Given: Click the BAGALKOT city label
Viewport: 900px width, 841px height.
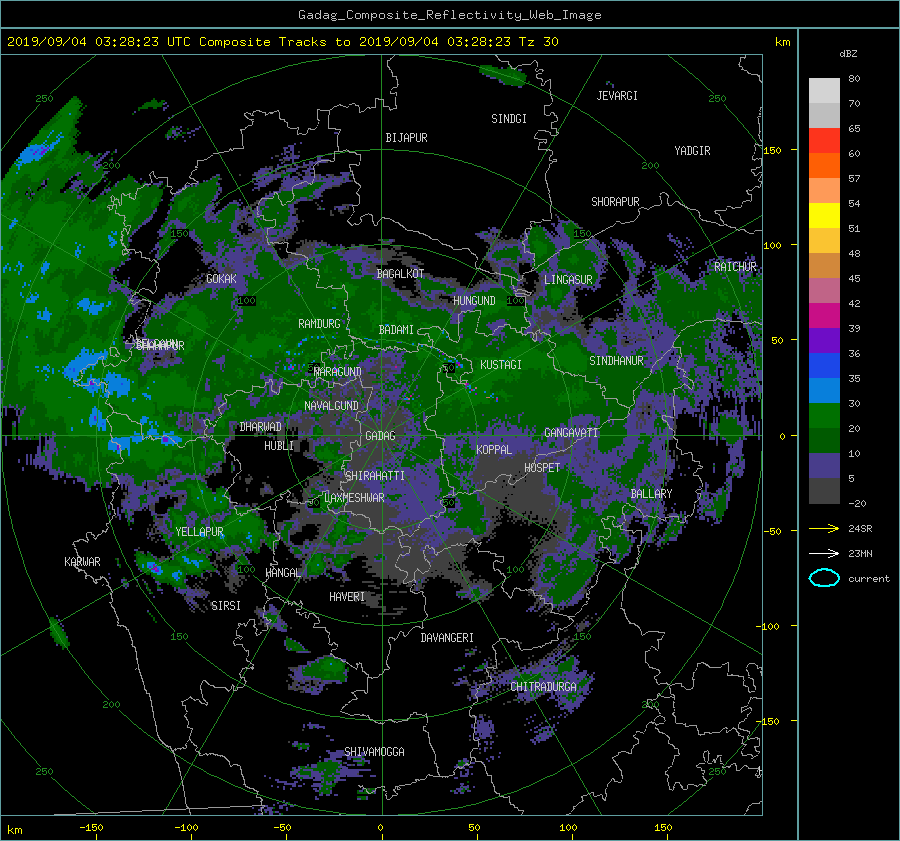Looking at the screenshot, I should pos(400,274).
